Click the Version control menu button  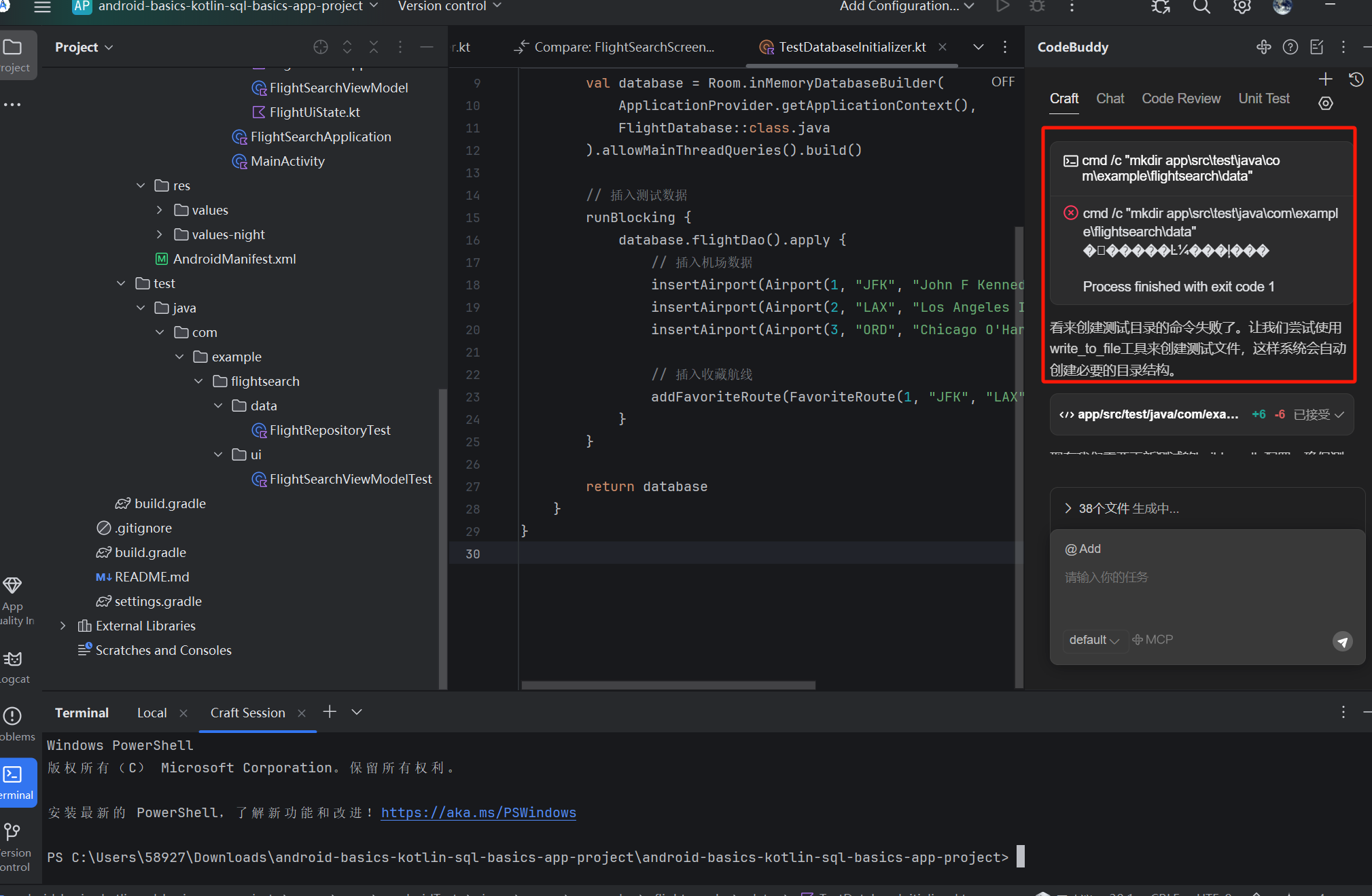point(449,7)
